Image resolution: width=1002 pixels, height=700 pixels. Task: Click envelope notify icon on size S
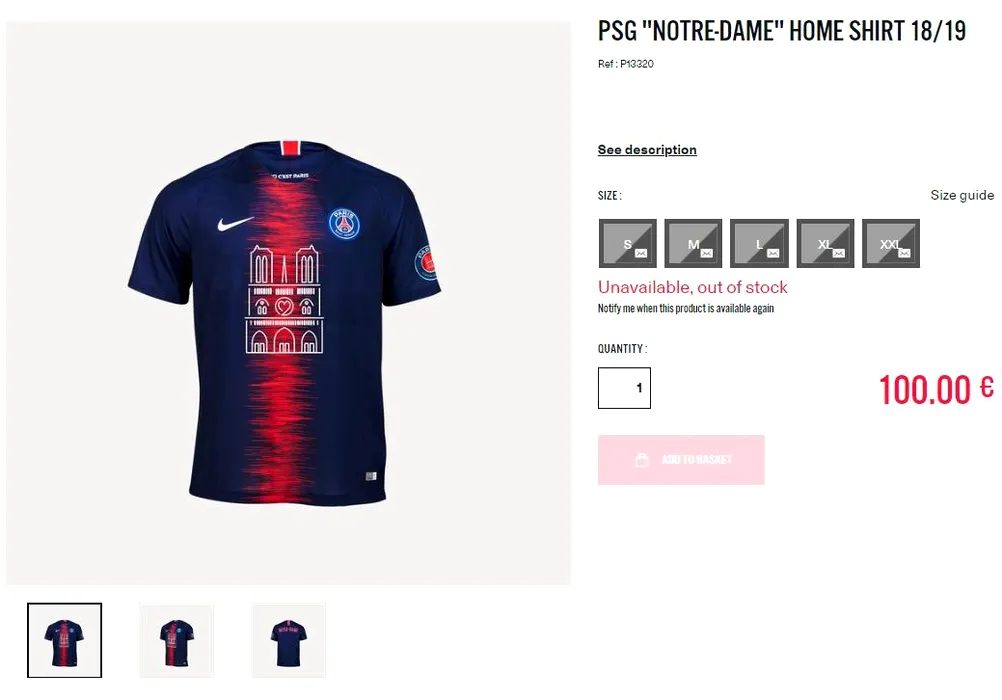coord(641,254)
